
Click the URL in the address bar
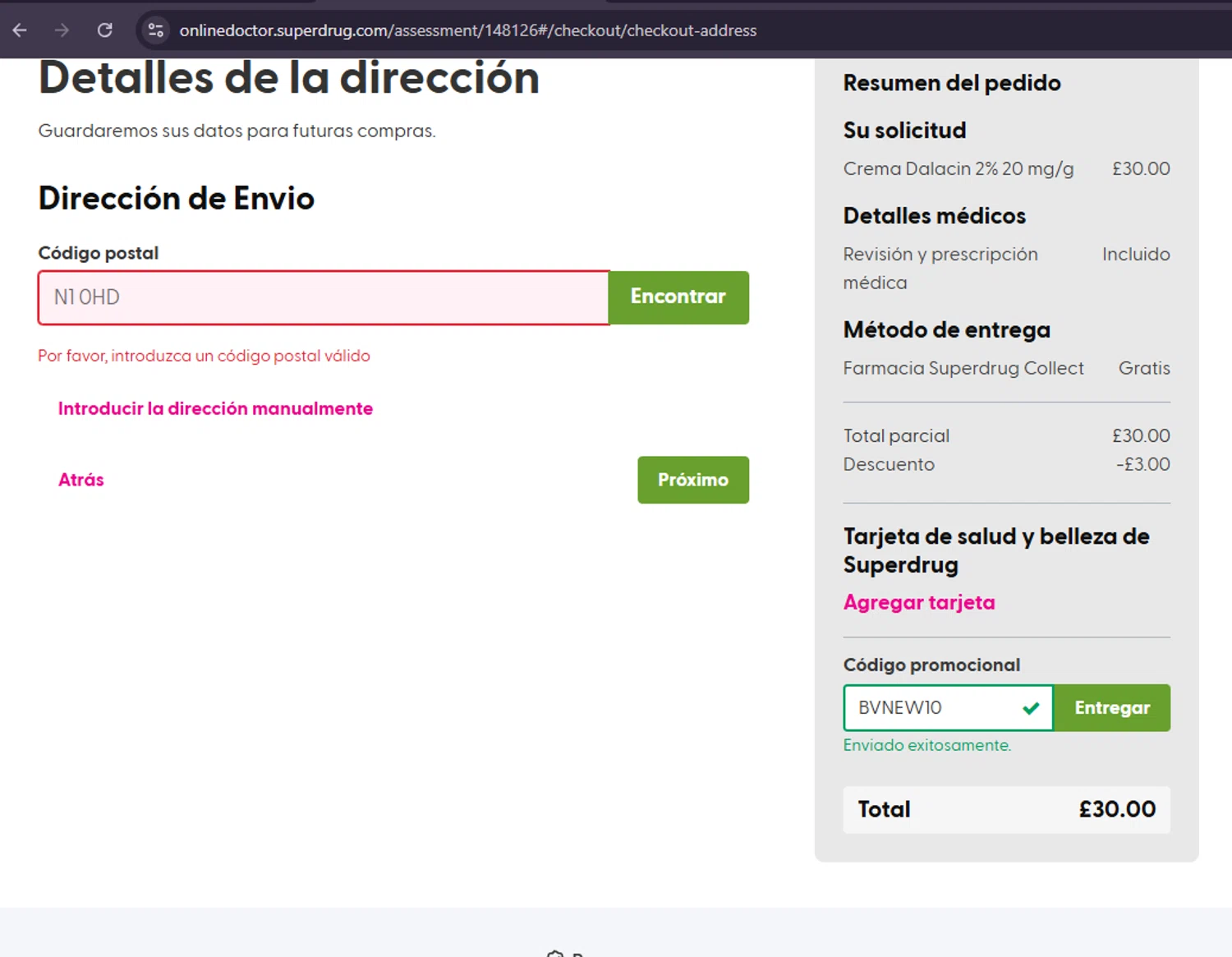click(468, 30)
